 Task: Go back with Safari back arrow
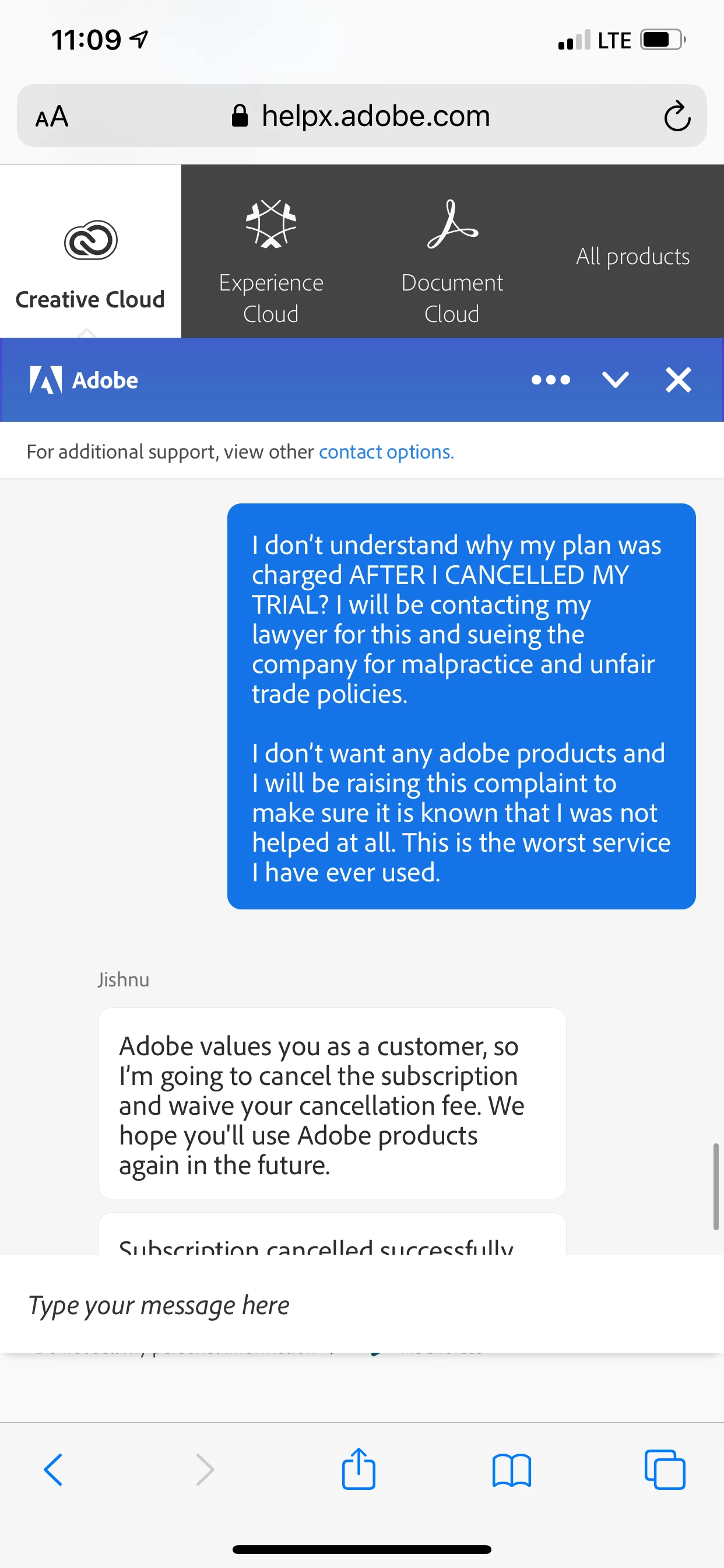point(54,1469)
